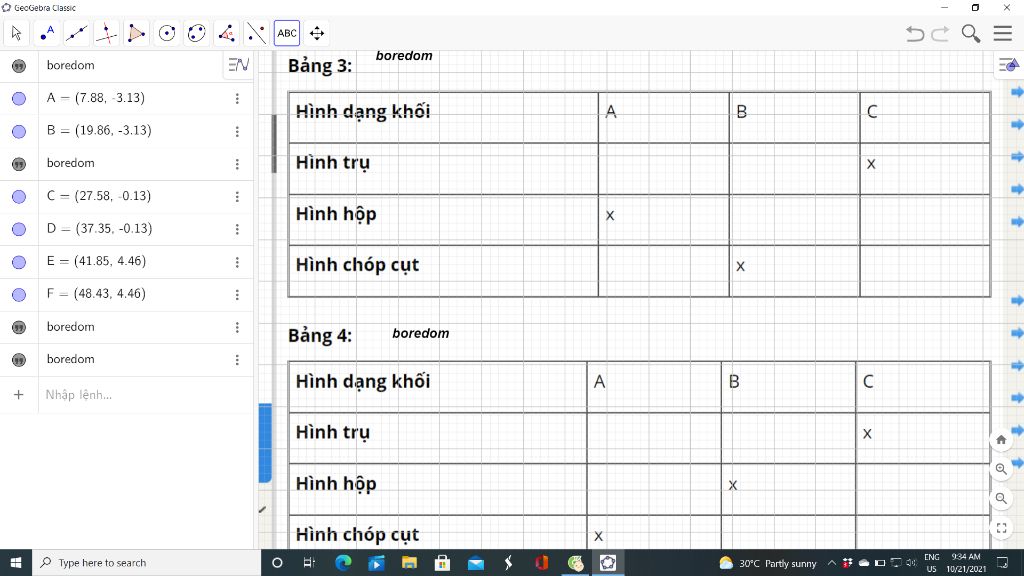Open the options menu for point D
This screenshot has height=576, width=1024.
coord(237,229)
